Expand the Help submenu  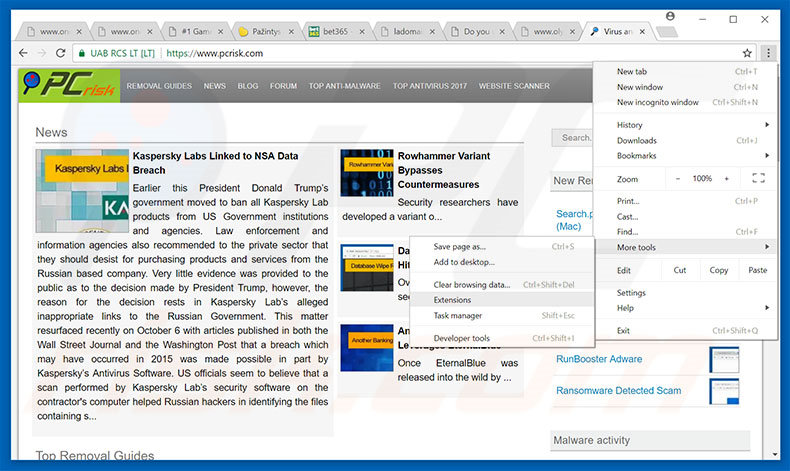(x=685, y=308)
